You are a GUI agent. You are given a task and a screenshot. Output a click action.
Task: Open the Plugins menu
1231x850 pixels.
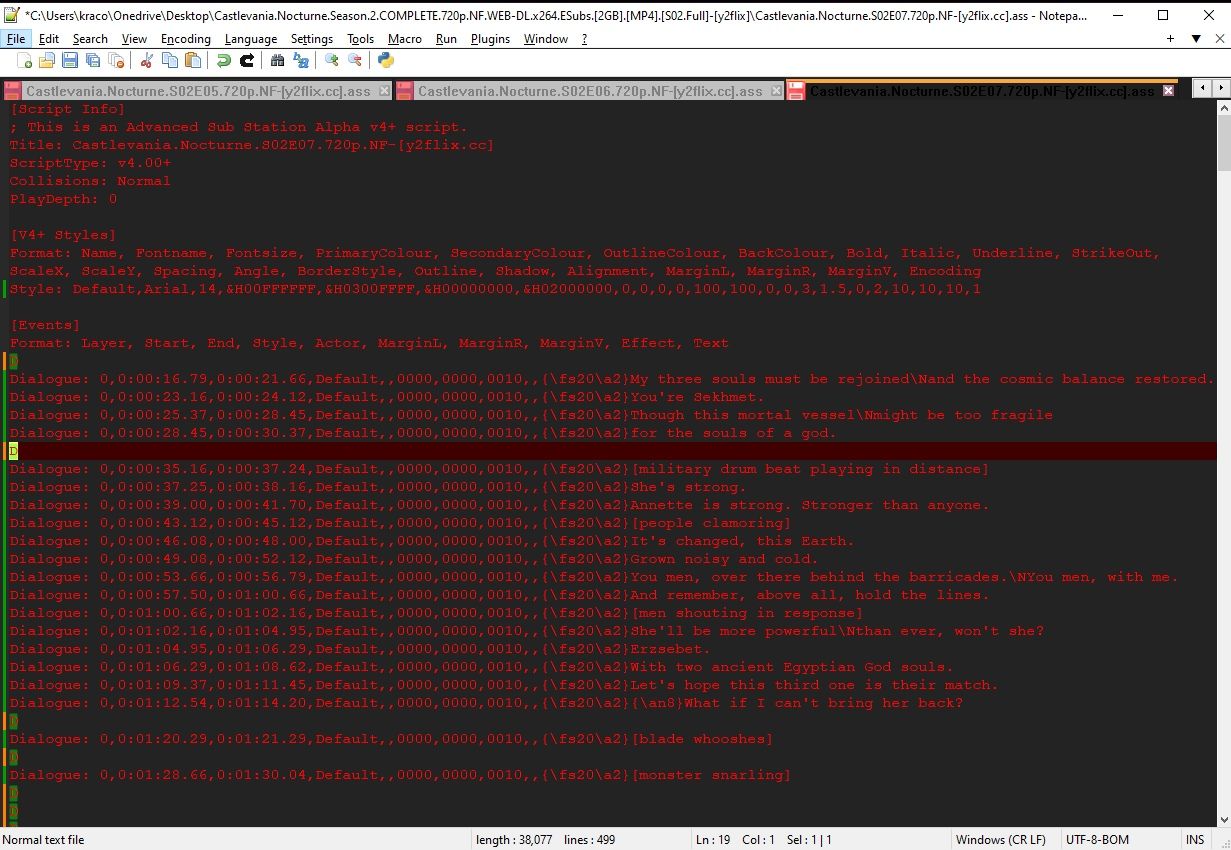click(x=490, y=38)
